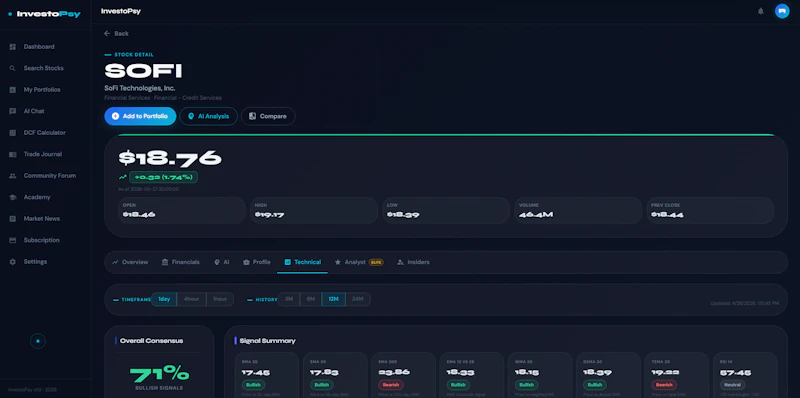Screen dimensions: 800x398
Task: Open Academy page
Action: pyautogui.click(x=45, y=197)
